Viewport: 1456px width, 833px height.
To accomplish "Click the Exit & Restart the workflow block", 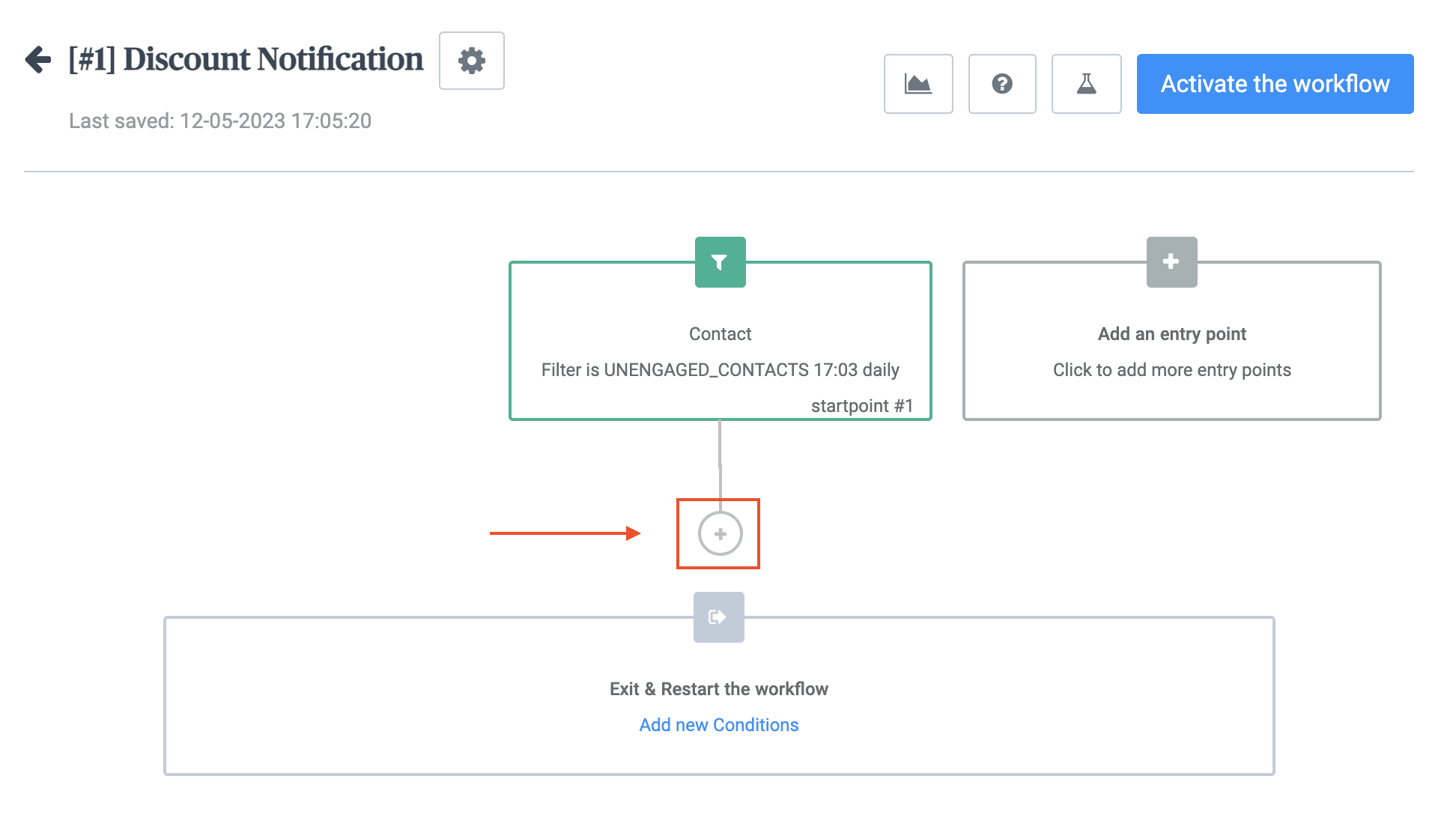I will click(718, 689).
